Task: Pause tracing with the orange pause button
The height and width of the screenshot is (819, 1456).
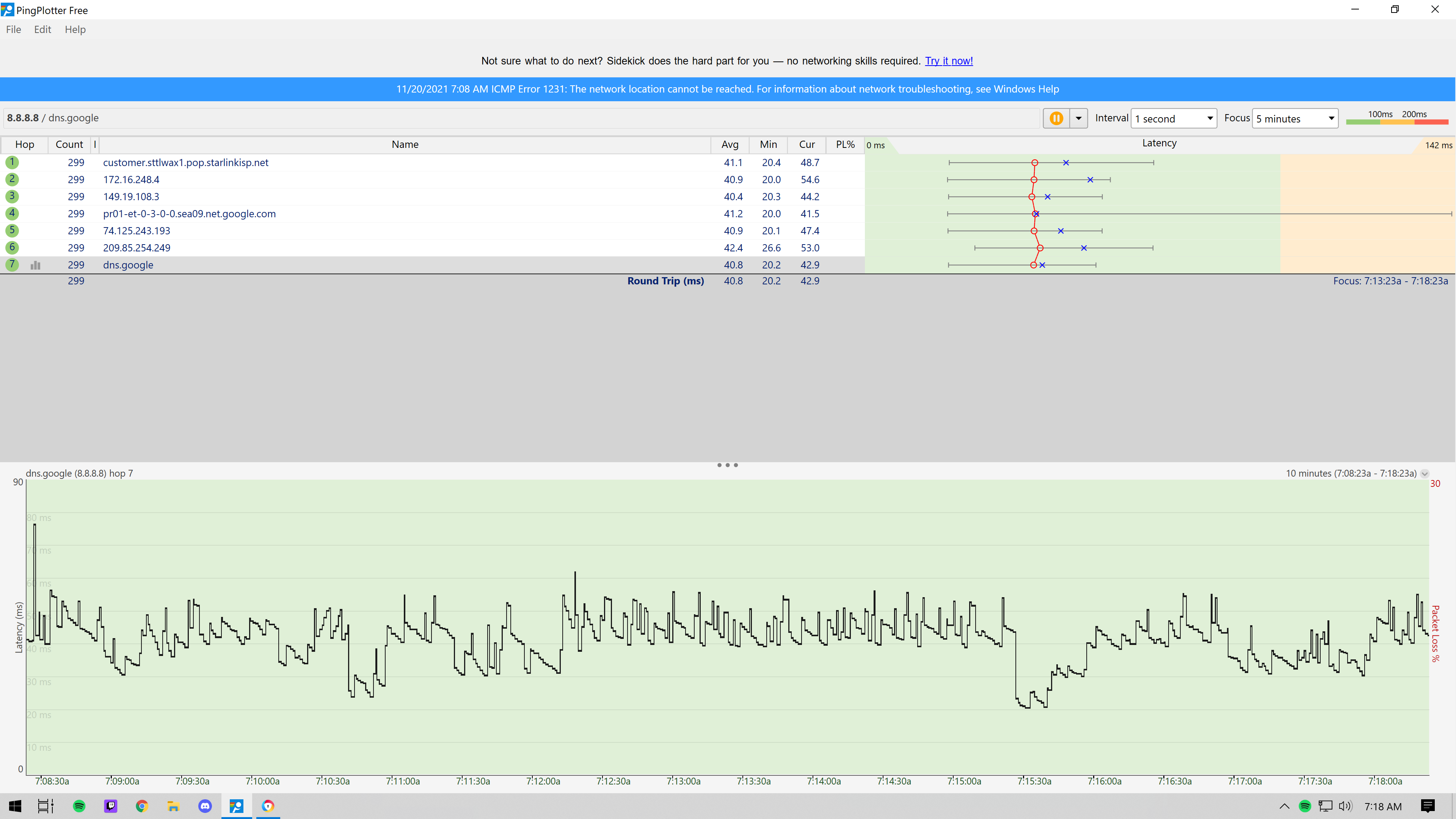Action: coord(1056,118)
